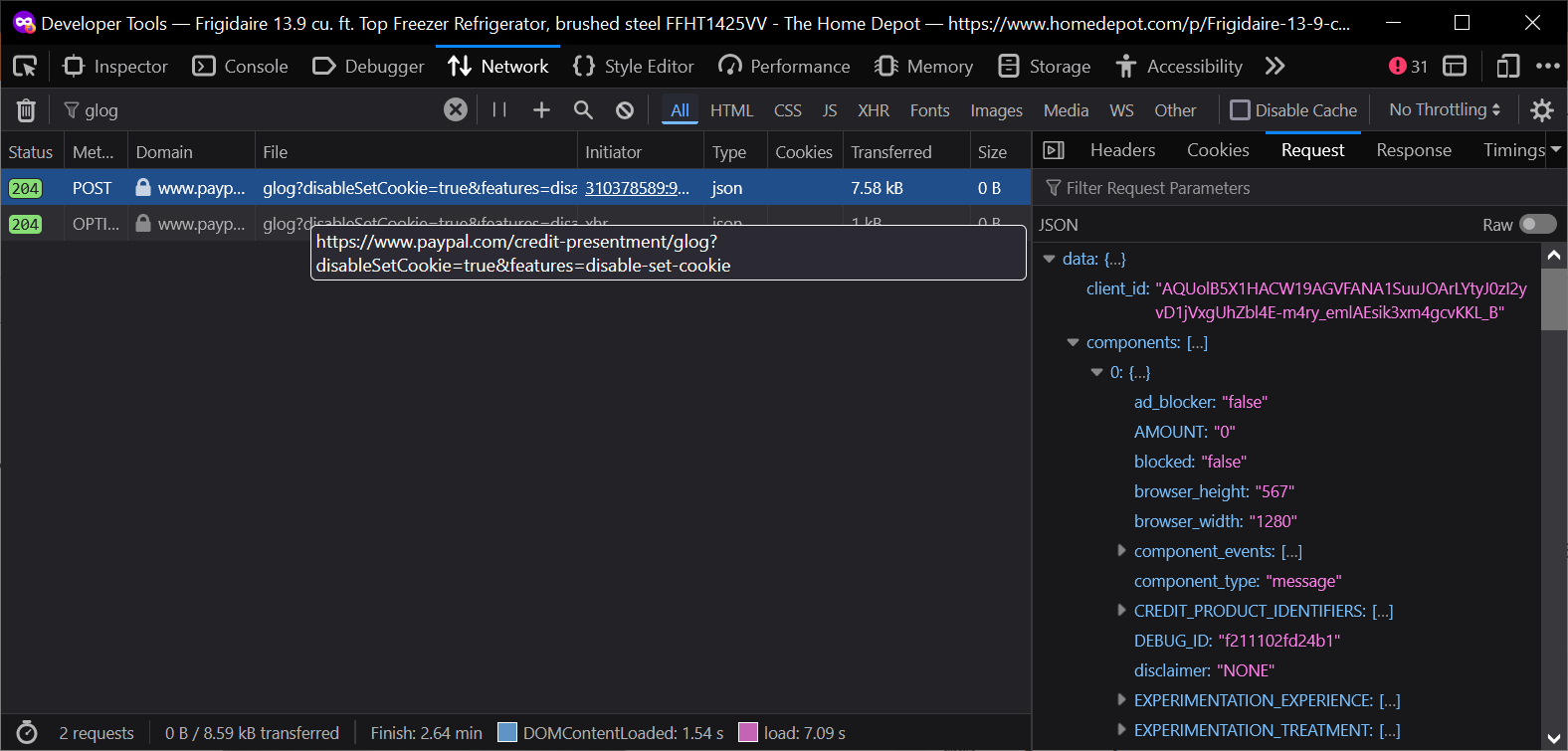Screen dimensions: 1568x751
Task: Collapse the components node
Action: (x=1073, y=342)
